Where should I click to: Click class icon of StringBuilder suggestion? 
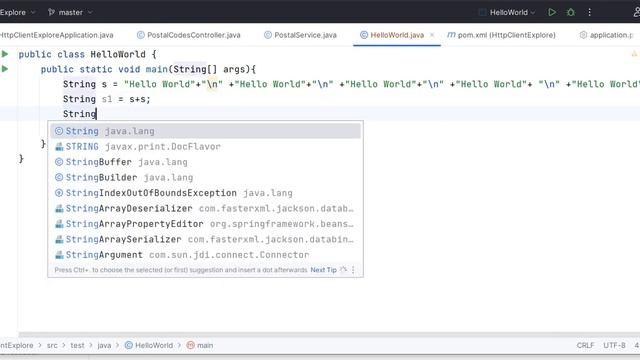[59, 178]
